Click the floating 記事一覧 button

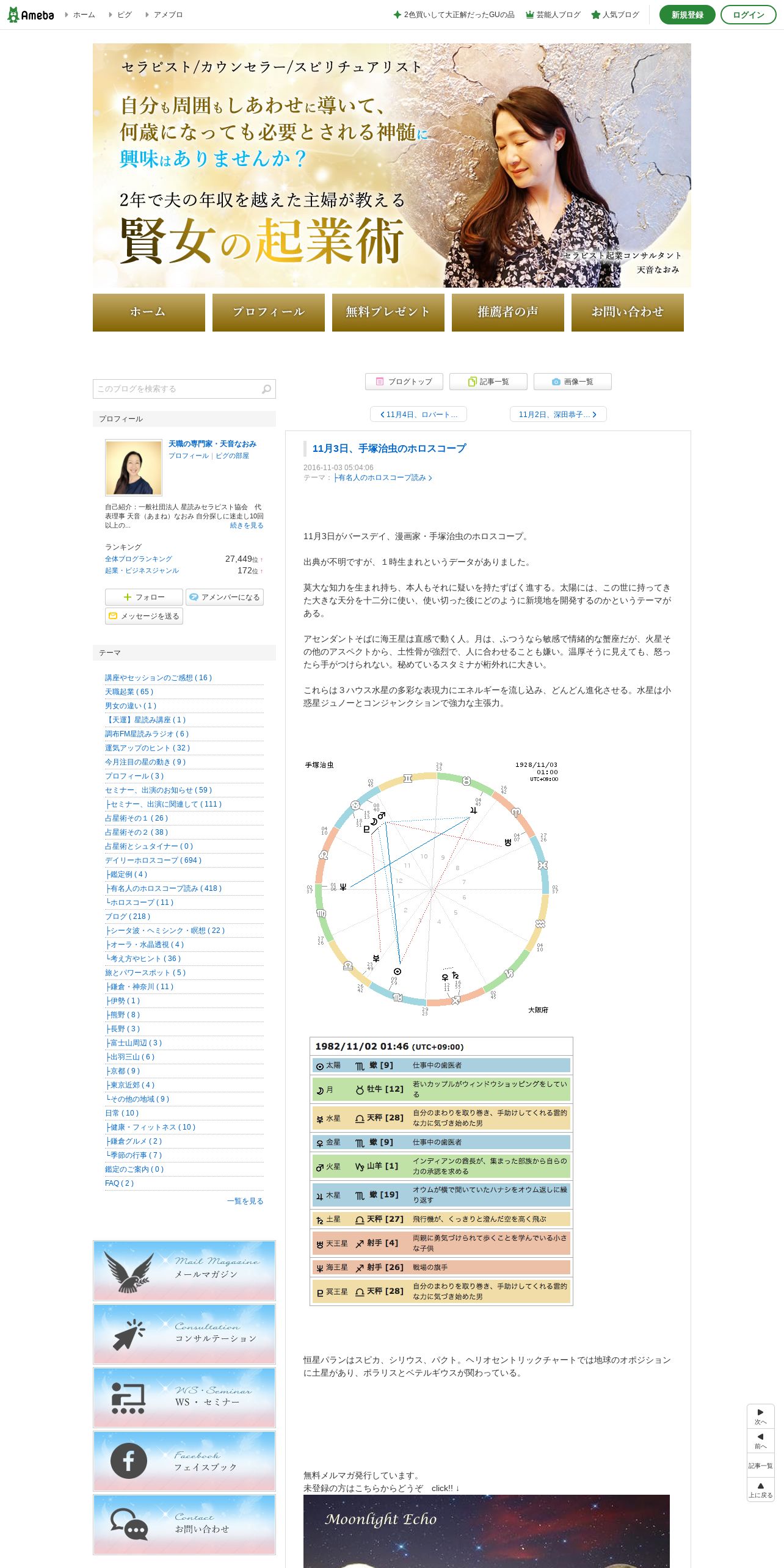[761, 1465]
